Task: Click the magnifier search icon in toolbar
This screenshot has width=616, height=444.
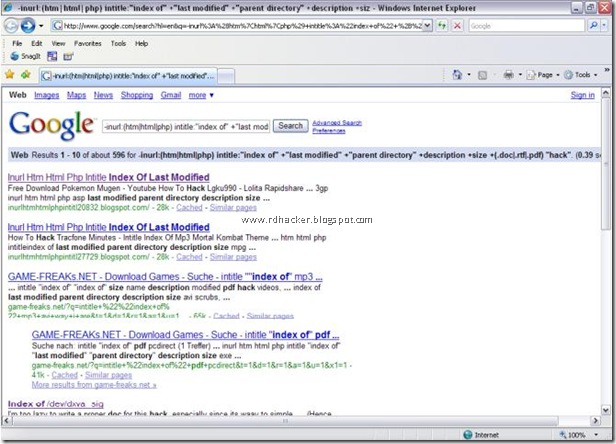Action: tap(593, 26)
